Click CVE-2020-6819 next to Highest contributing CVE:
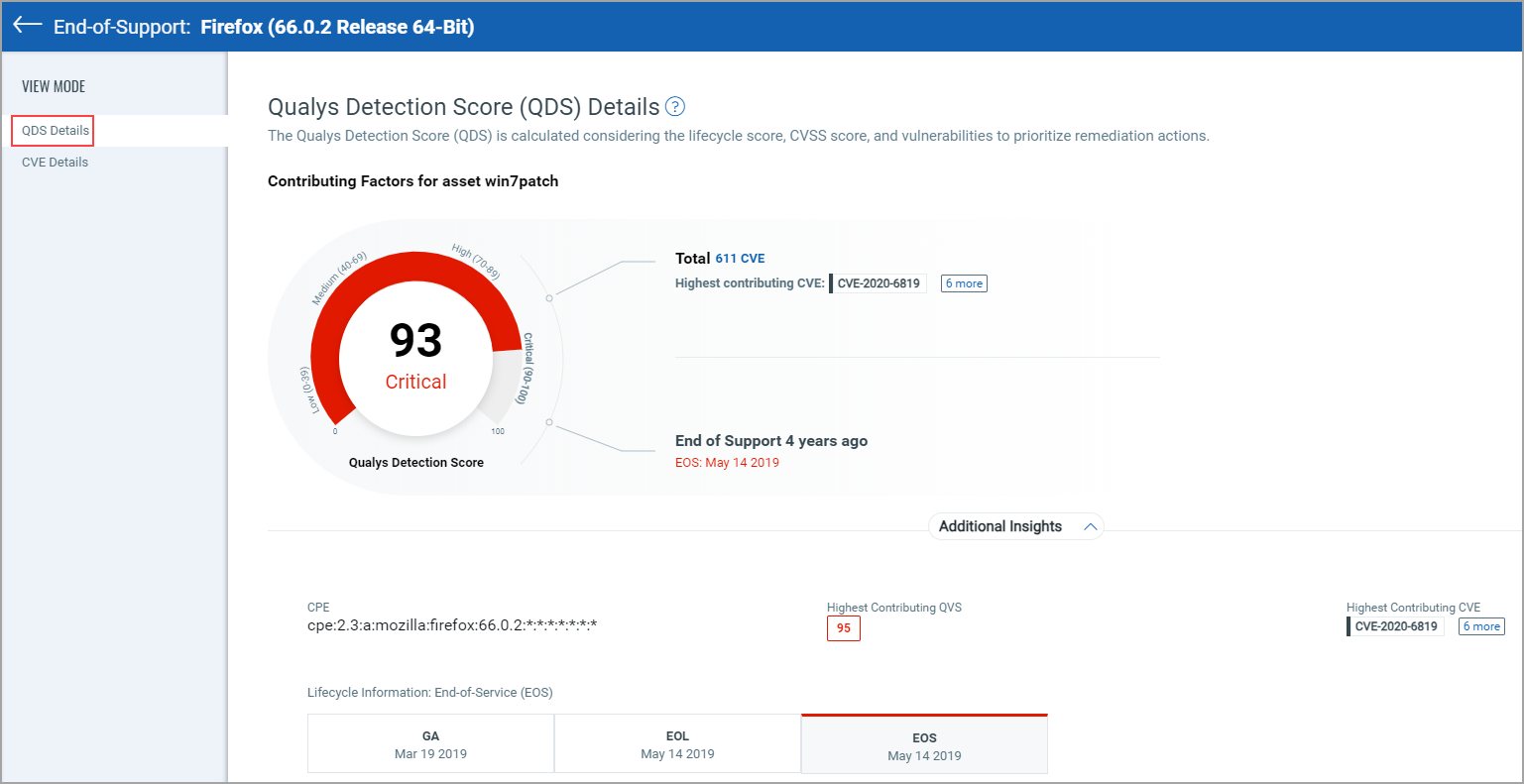The width and height of the screenshot is (1524, 784). pos(879,283)
